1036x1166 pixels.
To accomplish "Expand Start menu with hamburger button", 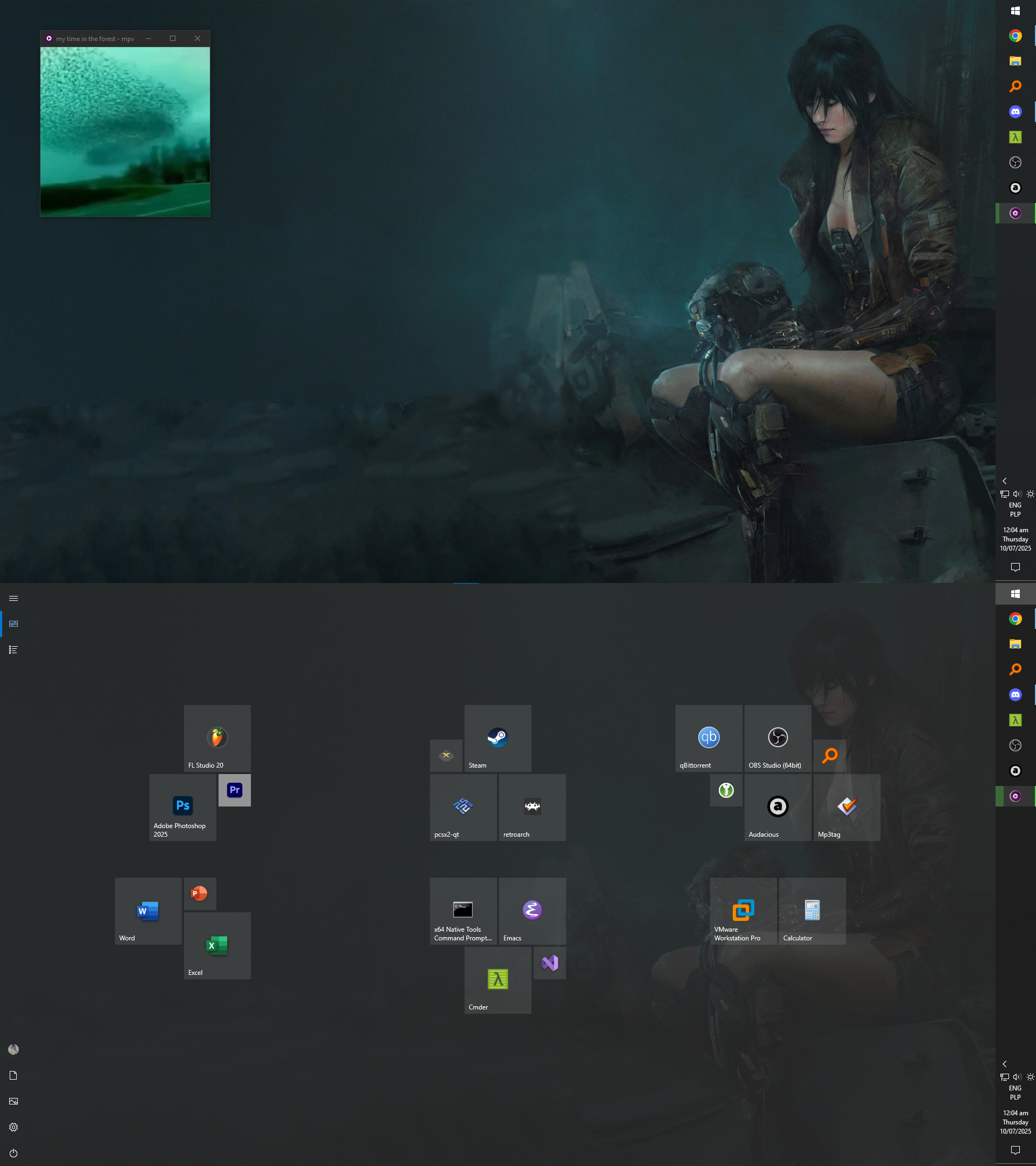I will pyautogui.click(x=13, y=599).
